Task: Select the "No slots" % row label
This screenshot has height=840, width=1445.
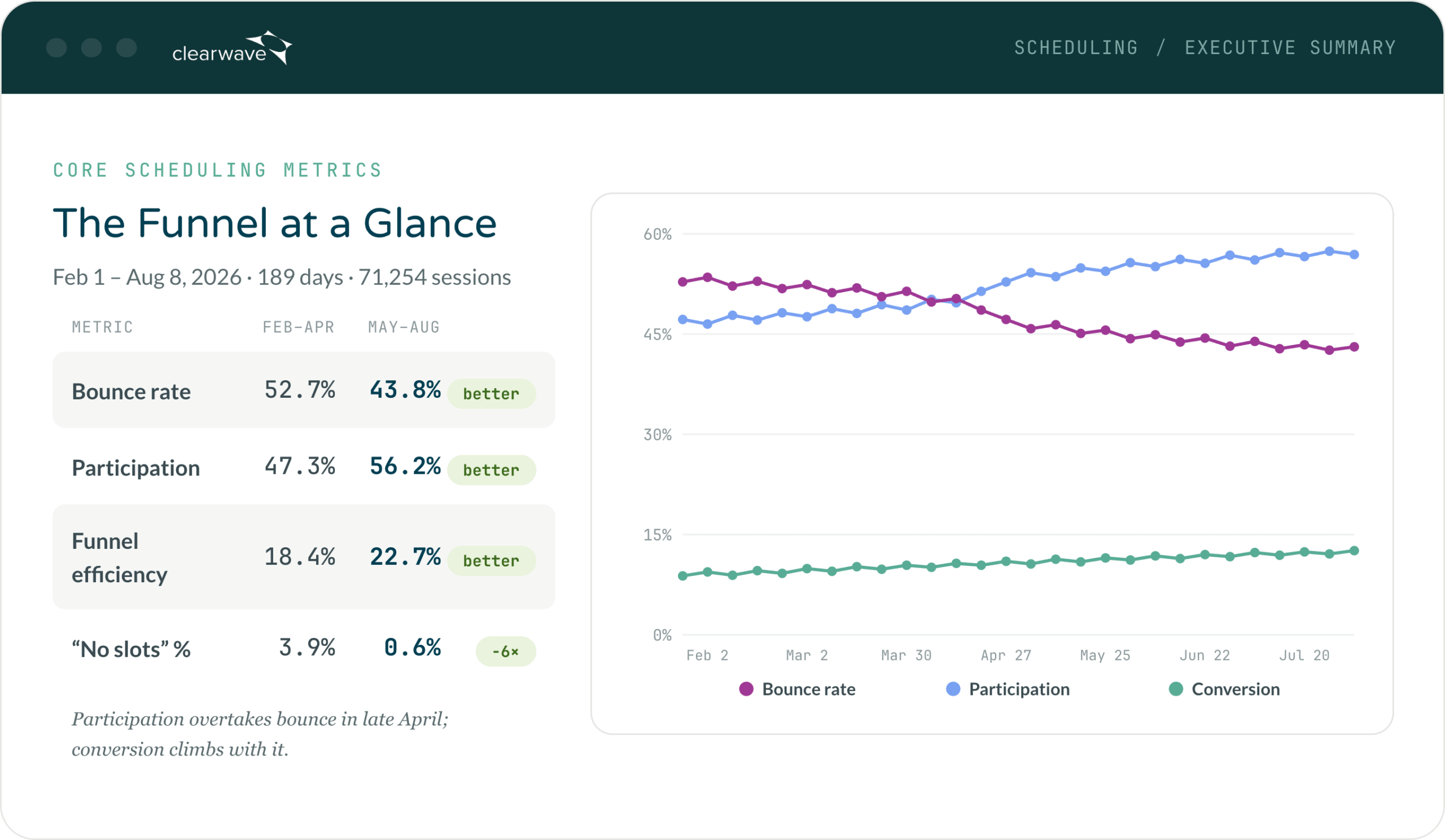Action: pyautogui.click(x=132, y=649)
